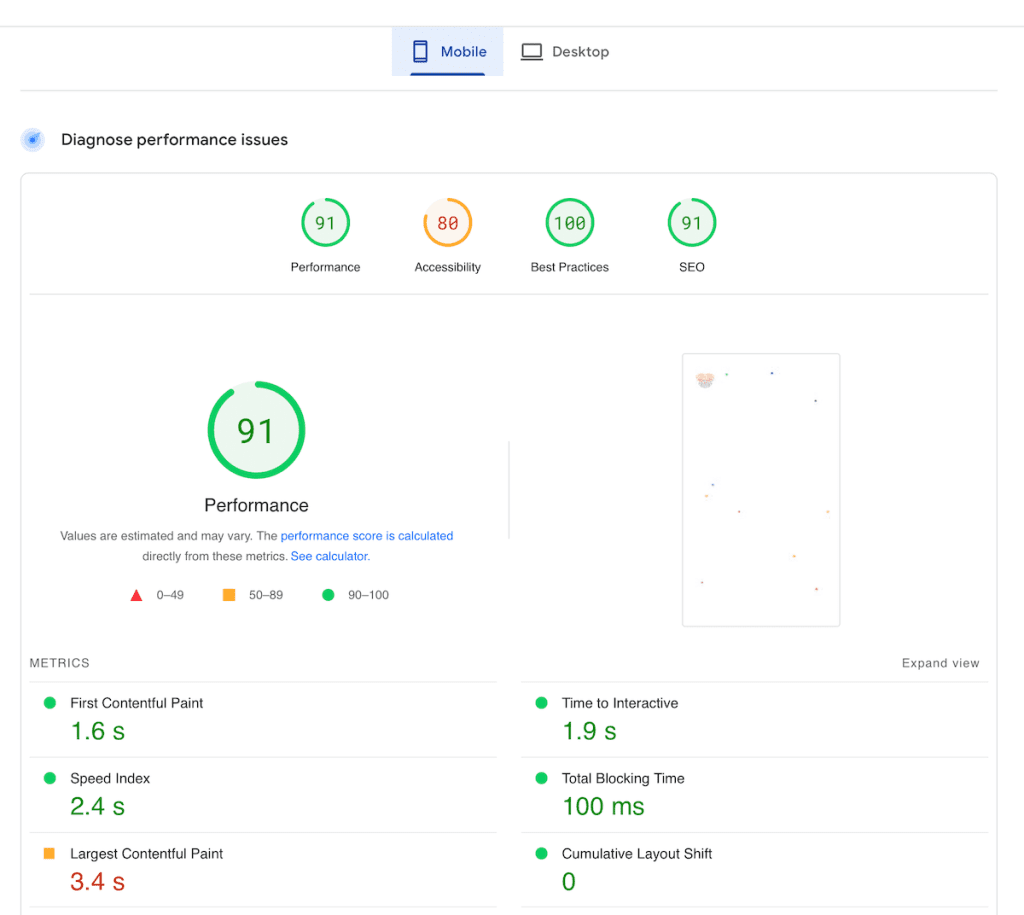The width and height of the screenshot is (1024, 915).
Task: Switch to the Mobile tab
Action: [447, 52]
